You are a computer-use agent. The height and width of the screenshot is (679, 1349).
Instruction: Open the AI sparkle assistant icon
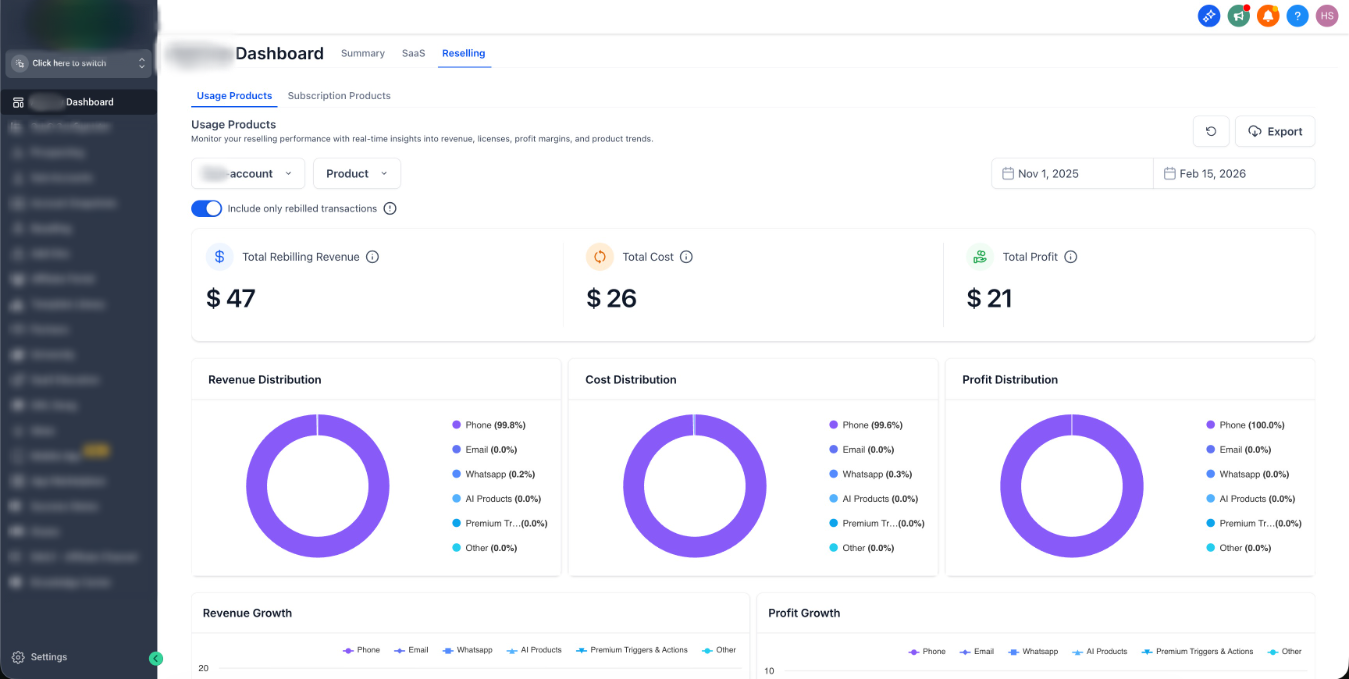(x=1209, y=16)
